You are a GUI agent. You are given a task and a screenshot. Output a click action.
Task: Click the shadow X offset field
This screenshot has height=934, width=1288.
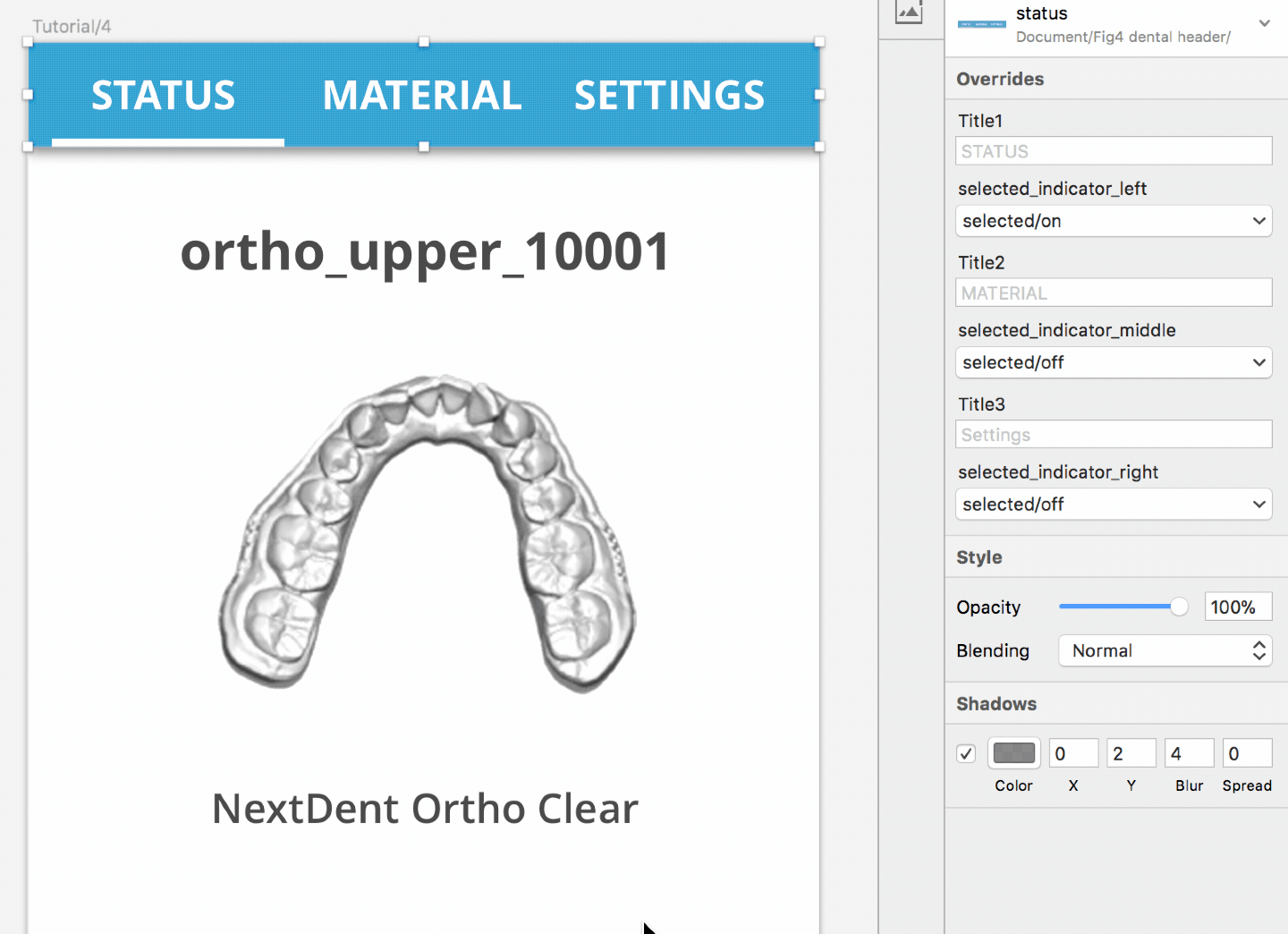point(1073,753)
